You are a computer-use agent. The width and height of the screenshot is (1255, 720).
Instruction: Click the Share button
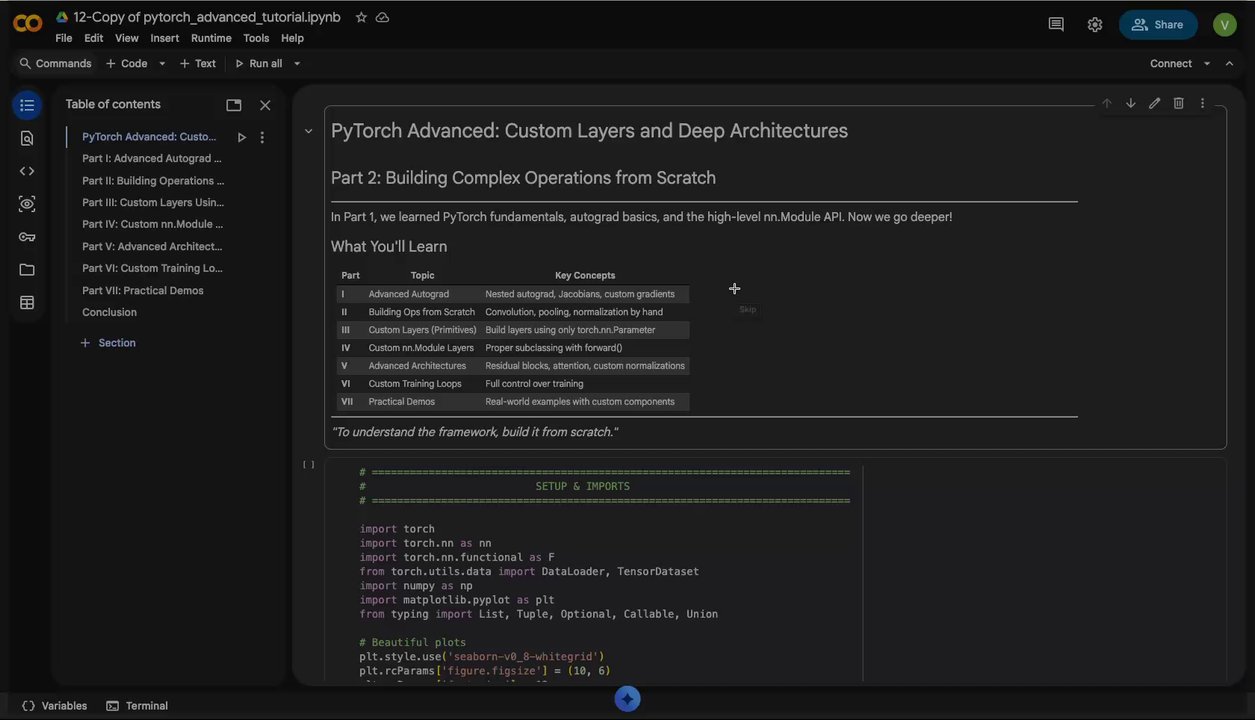click(1158, 25)
